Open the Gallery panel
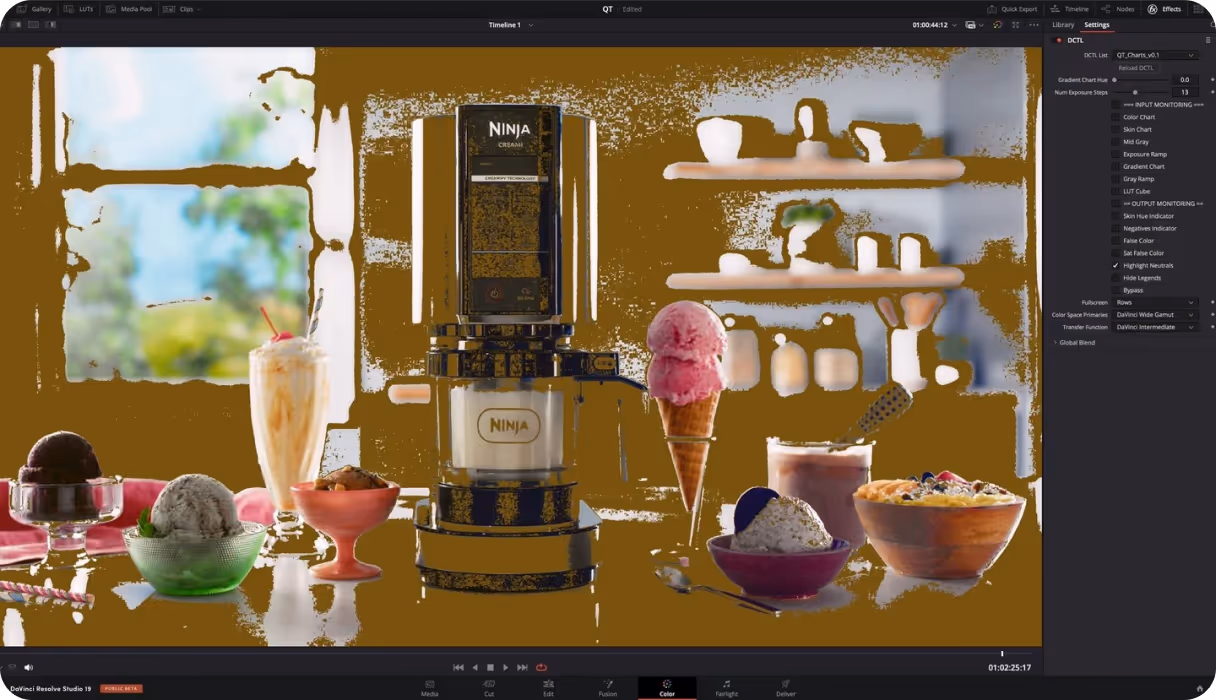 point(33,9)
